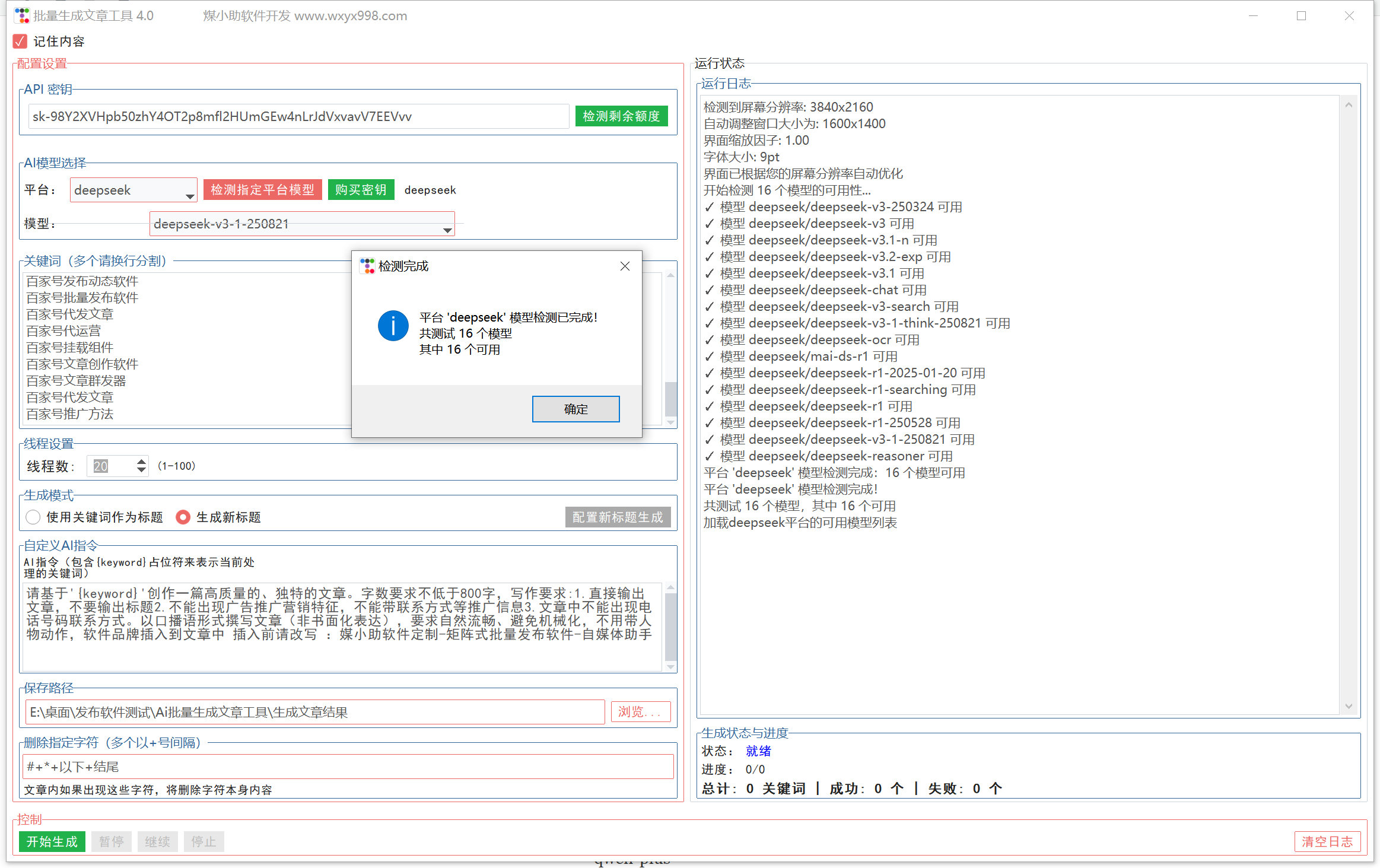Toggle the 记住内容 checkbox
Screen dimensions: 1380x868
(20, 42)
